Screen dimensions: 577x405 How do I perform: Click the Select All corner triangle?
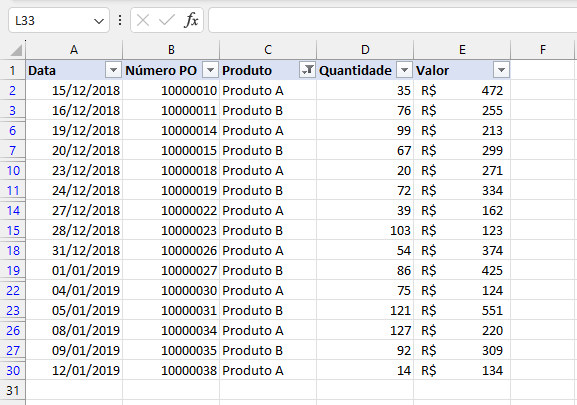click(16, 50)
